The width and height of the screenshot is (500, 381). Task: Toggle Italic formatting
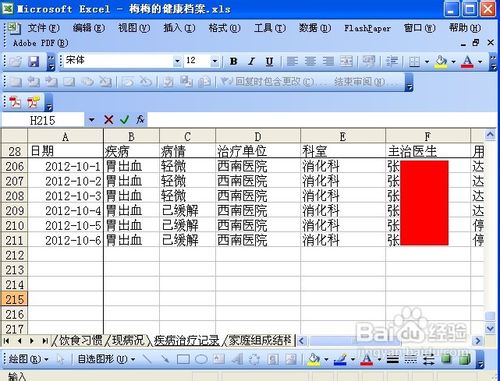[251, 61]
